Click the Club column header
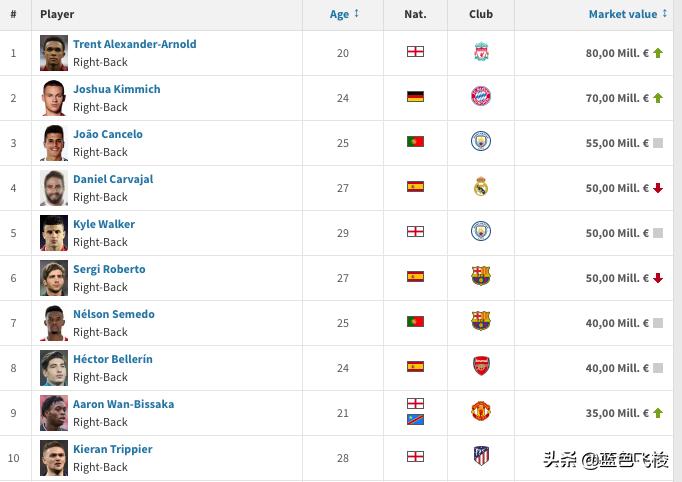This screenshot has width=682, height=482. (481, 15)
